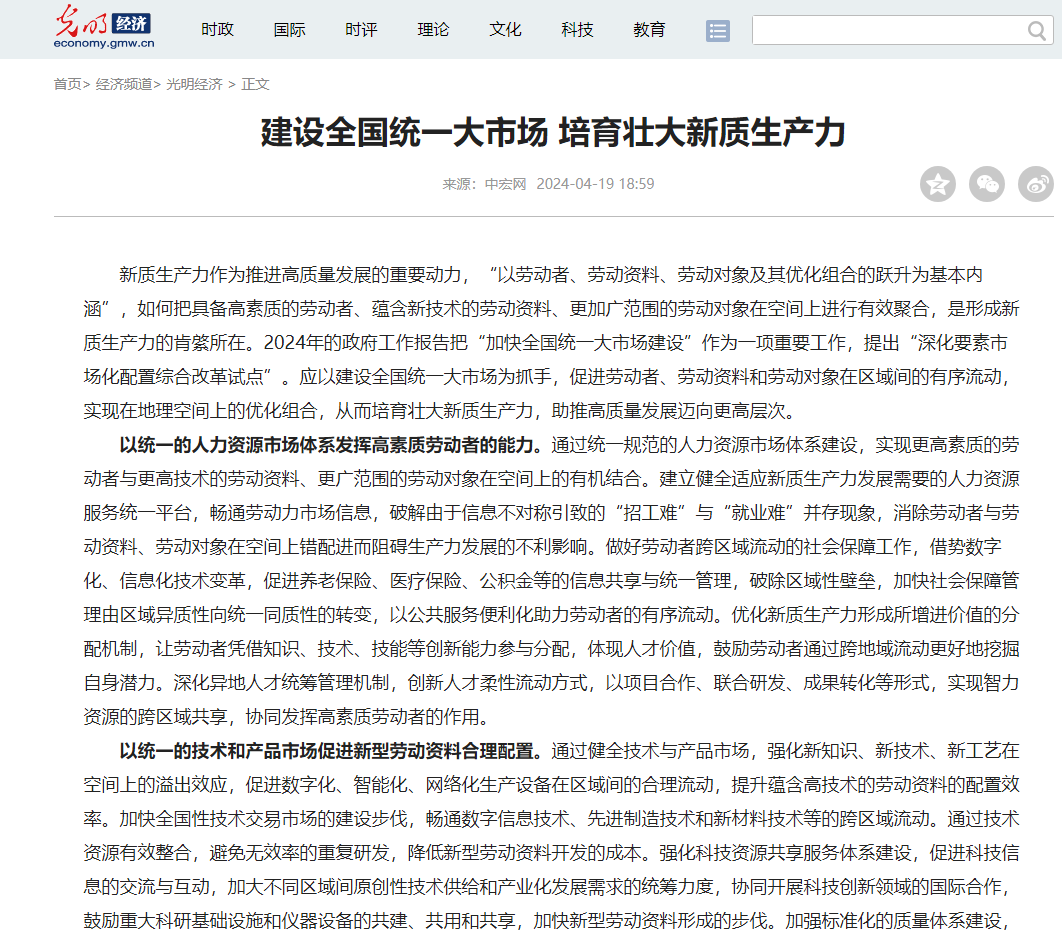The width and height of the screenshot is (1062, 935).
Task: Open the 时政 navigation menu item
Action: click(x=217, y=30)
